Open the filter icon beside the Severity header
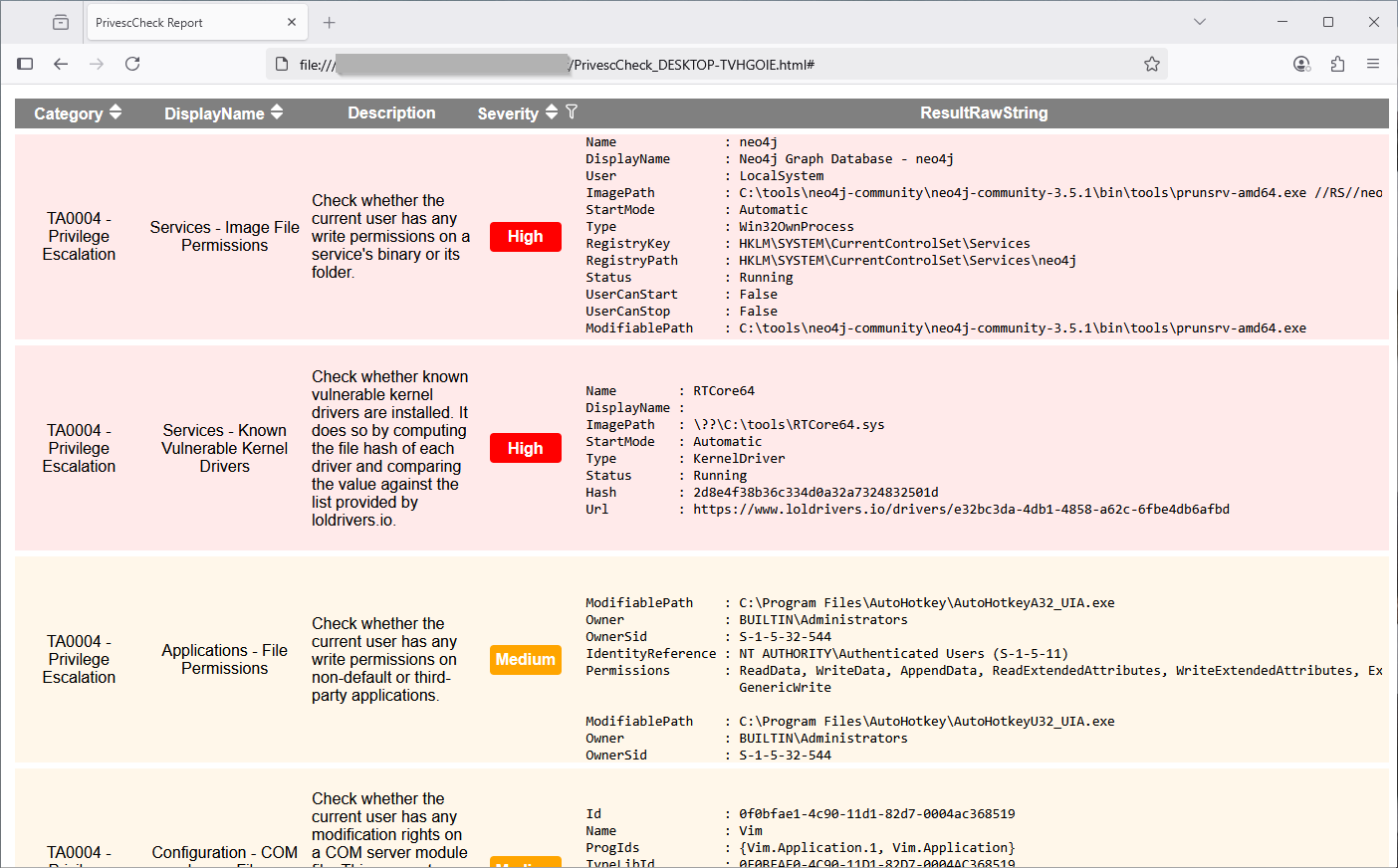This screenshot has width=1398, height=868. [x=571, y=112]
